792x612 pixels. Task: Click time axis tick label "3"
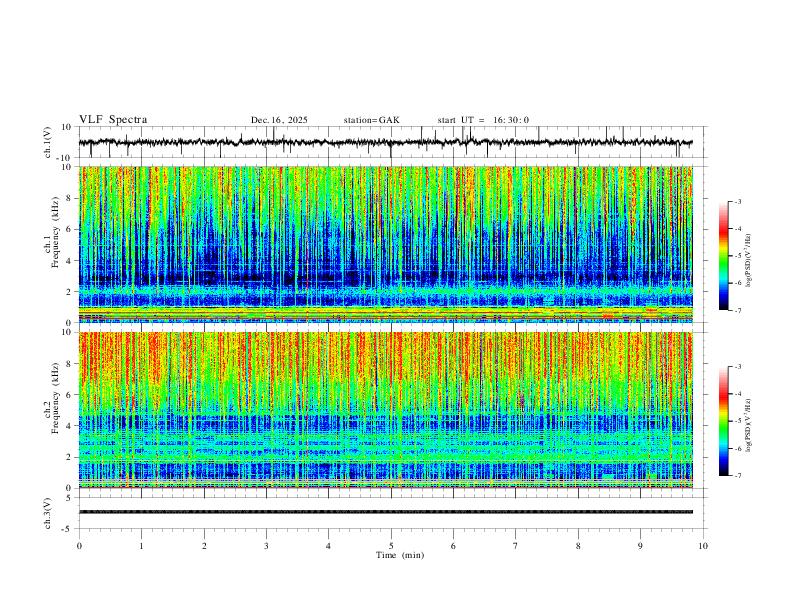pyautogui.click(x=266, y=546)
